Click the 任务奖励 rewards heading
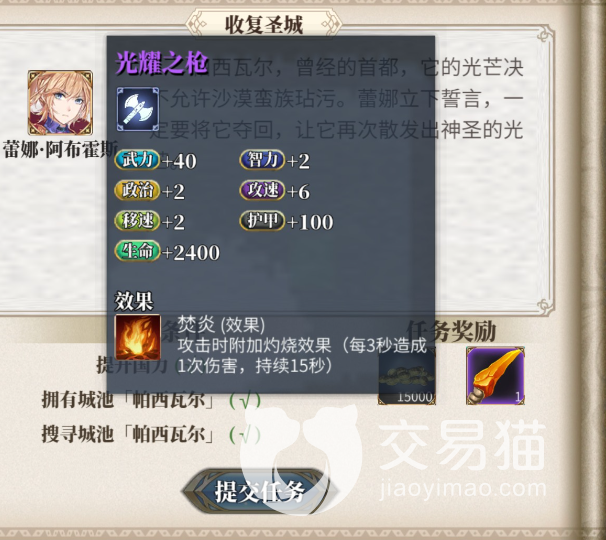The width and height of the screenshot is (606, 540). pos(451,331)
